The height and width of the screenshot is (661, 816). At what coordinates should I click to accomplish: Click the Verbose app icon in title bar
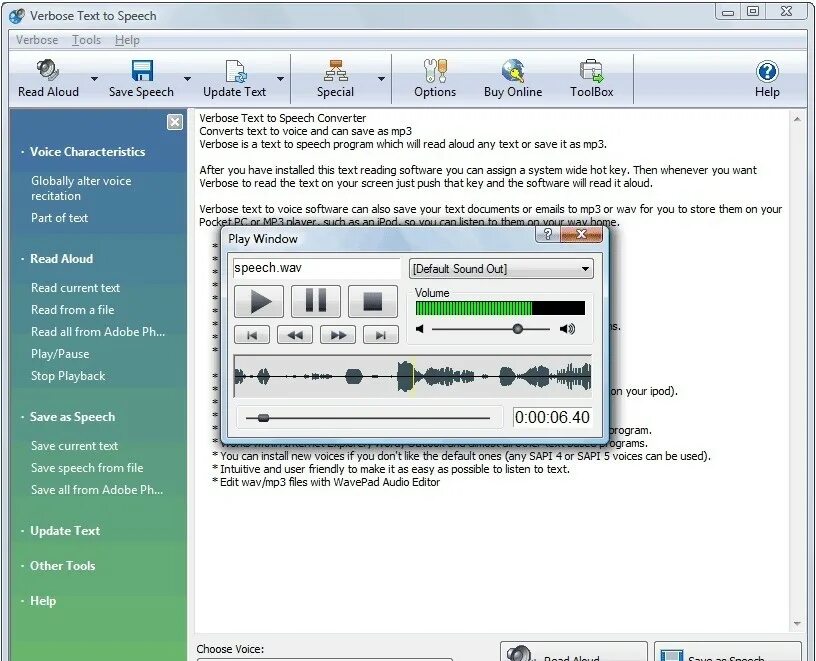click(x=17, y=16)
